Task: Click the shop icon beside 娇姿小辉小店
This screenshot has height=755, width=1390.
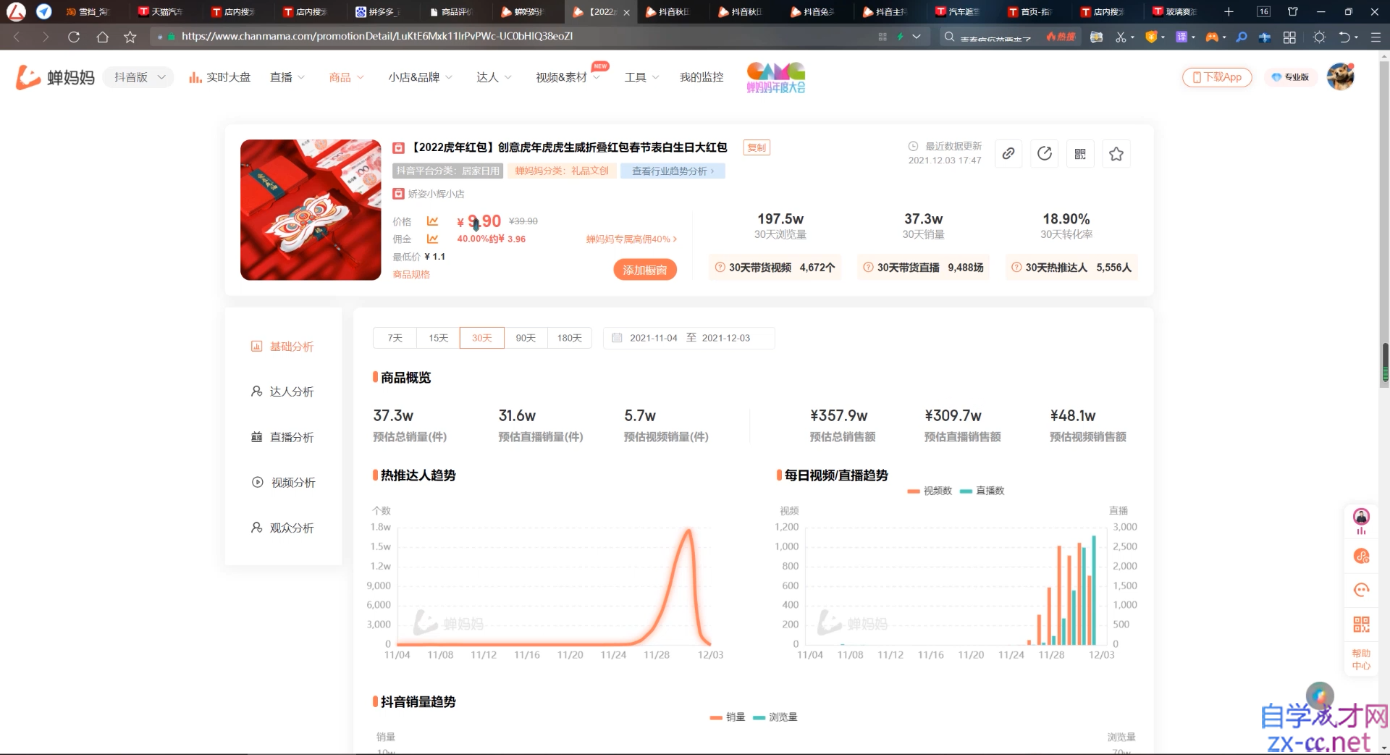Action: coord(398,194)
